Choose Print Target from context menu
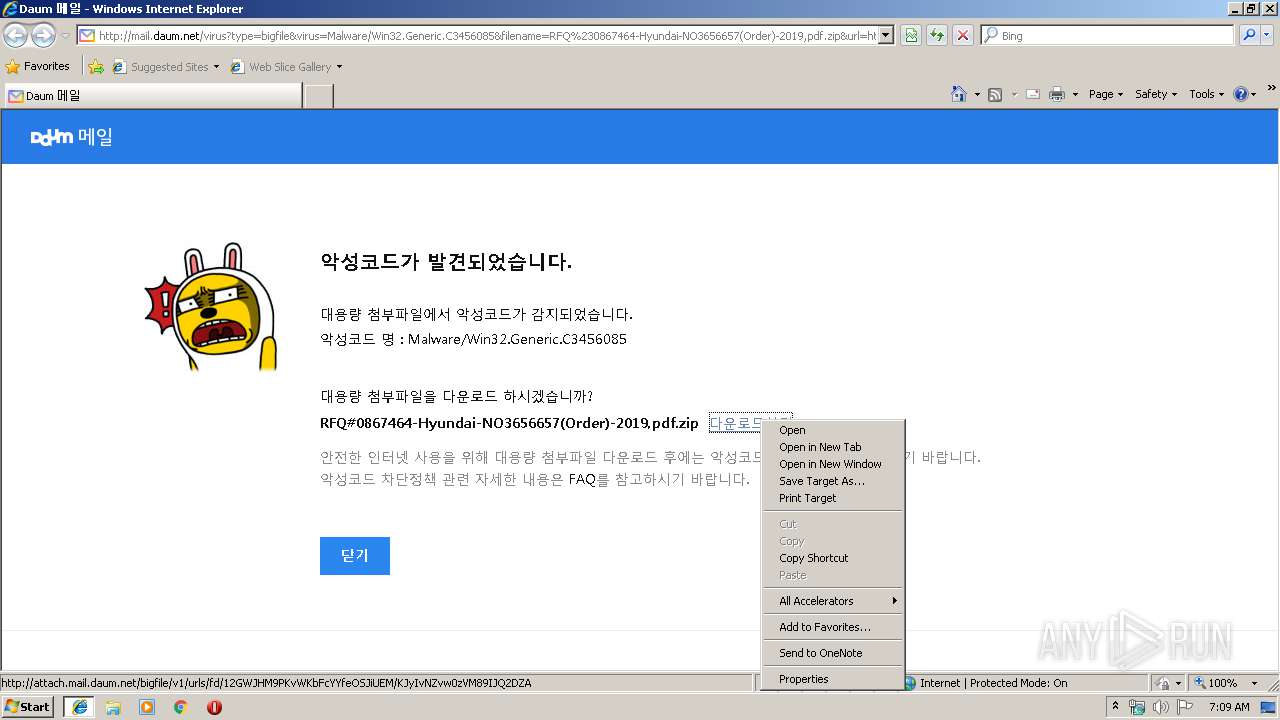The image size is (1280, 720). [832, 498]
